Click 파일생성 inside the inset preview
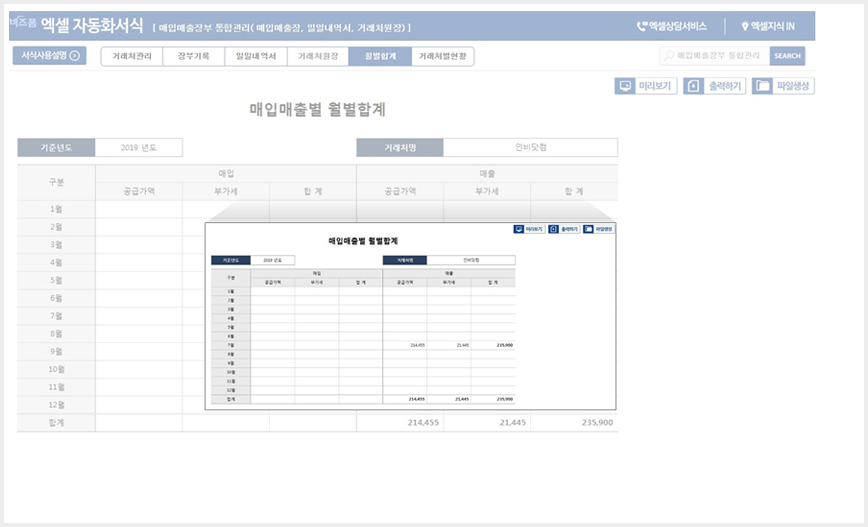This screenshot has height=527, width=868. point(598,229)
